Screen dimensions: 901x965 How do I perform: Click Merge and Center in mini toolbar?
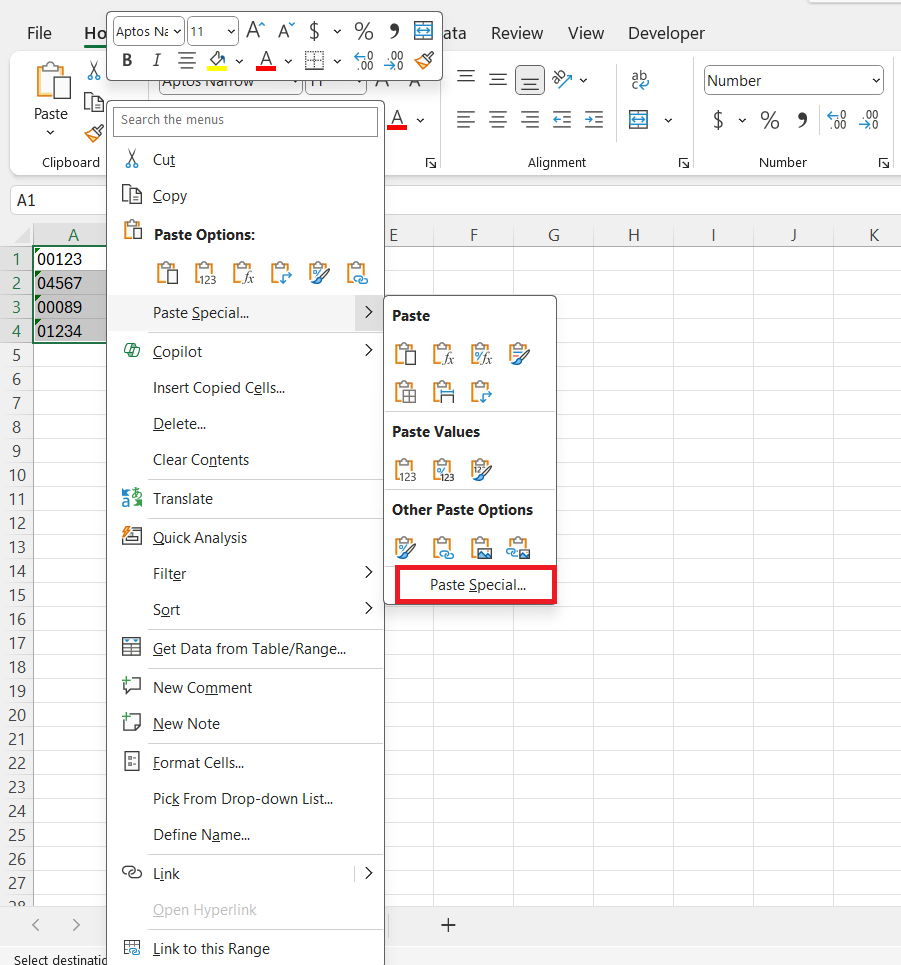423,30
